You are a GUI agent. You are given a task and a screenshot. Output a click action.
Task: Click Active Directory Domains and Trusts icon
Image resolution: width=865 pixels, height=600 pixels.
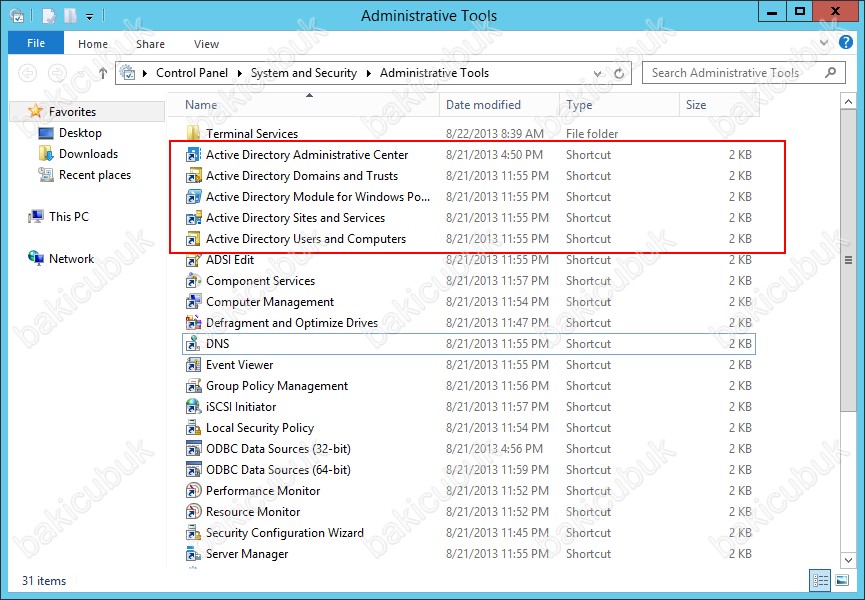[193, 176]
